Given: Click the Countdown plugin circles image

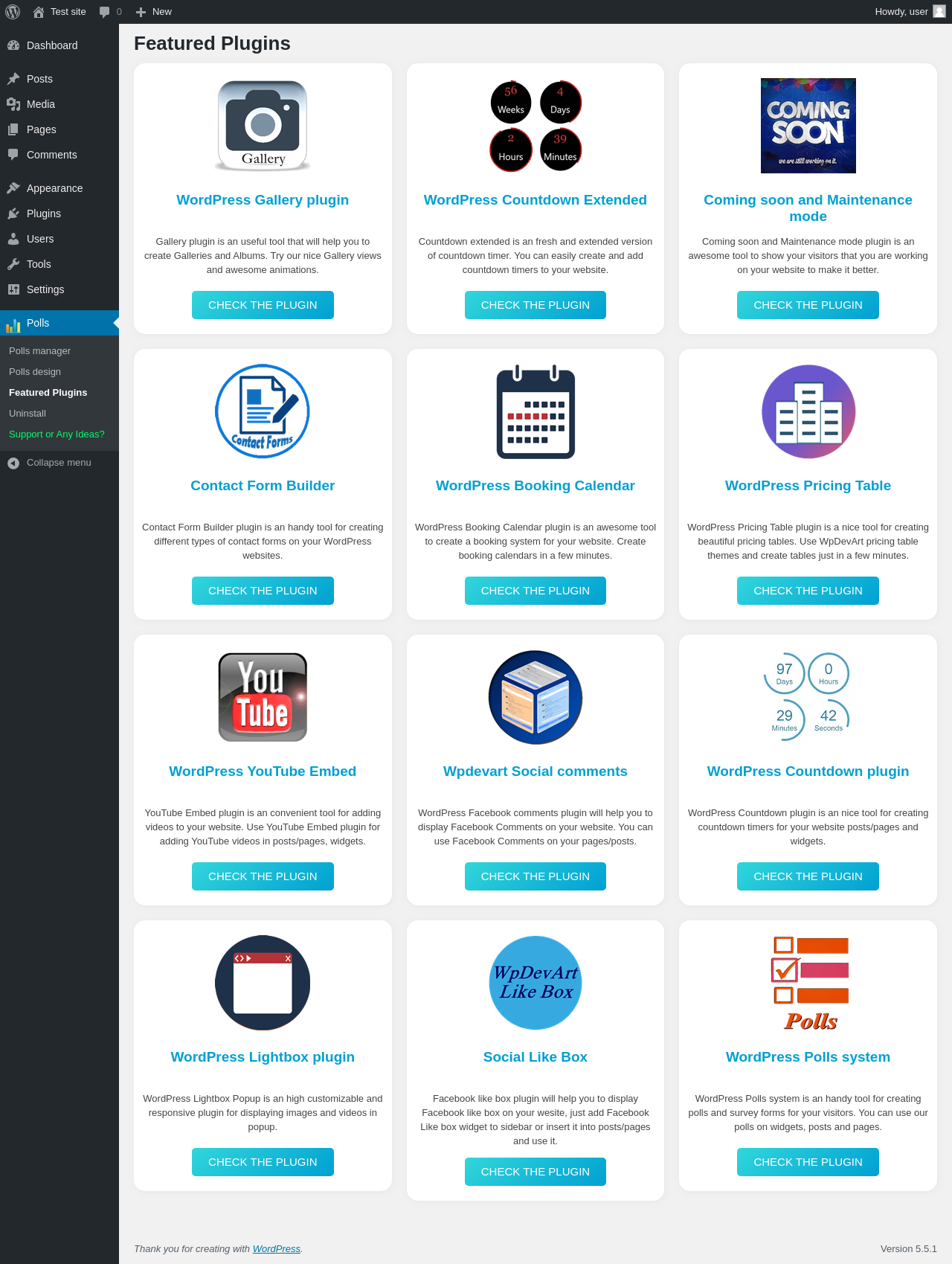Looking at the screenshot, I should click(807, 697).
